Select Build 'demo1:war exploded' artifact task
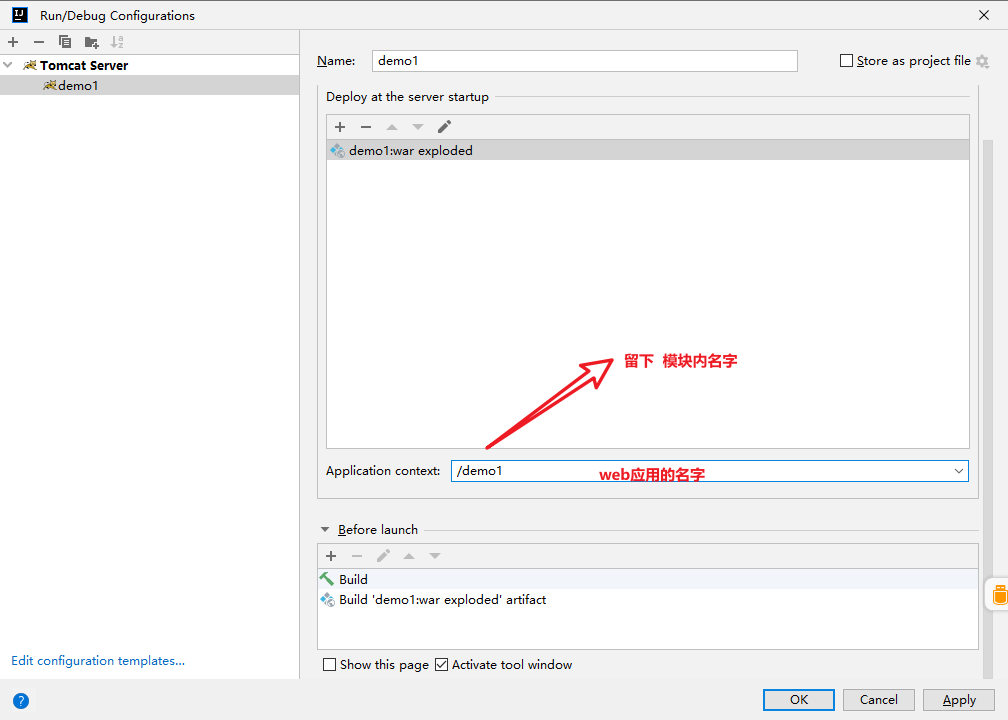Viewport: 1008px width, 720px height. 647,599
